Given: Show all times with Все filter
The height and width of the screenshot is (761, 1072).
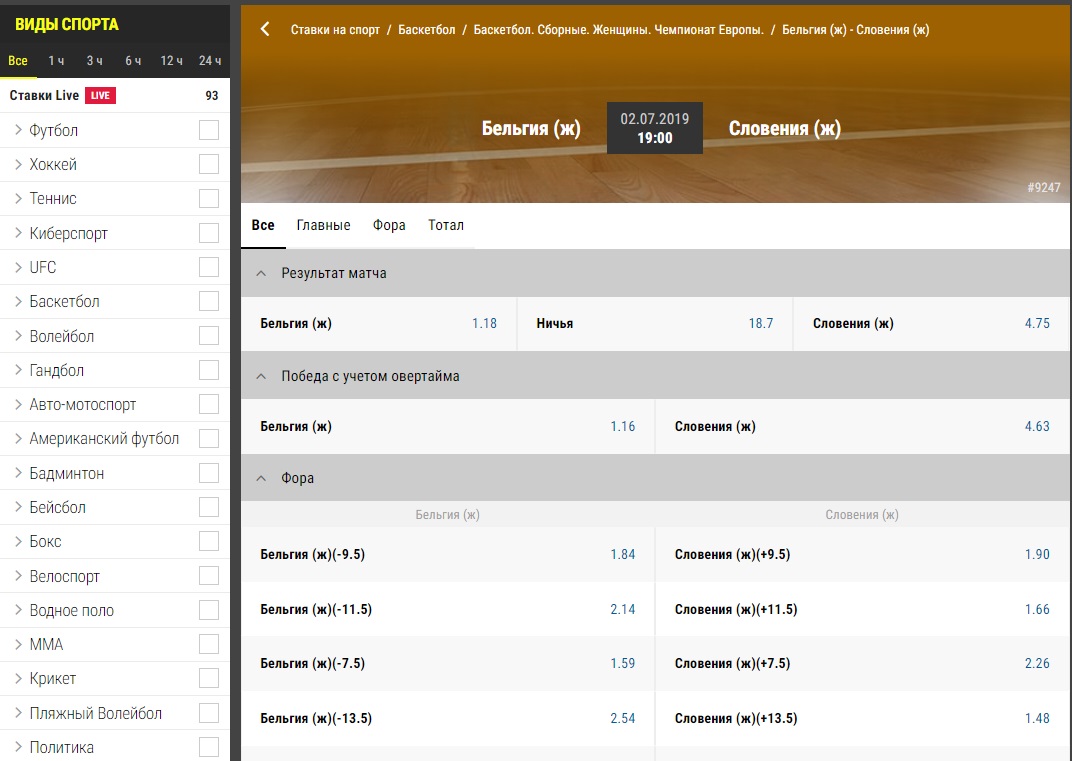Looking at the screenshot, I should (x=18, y=61).
